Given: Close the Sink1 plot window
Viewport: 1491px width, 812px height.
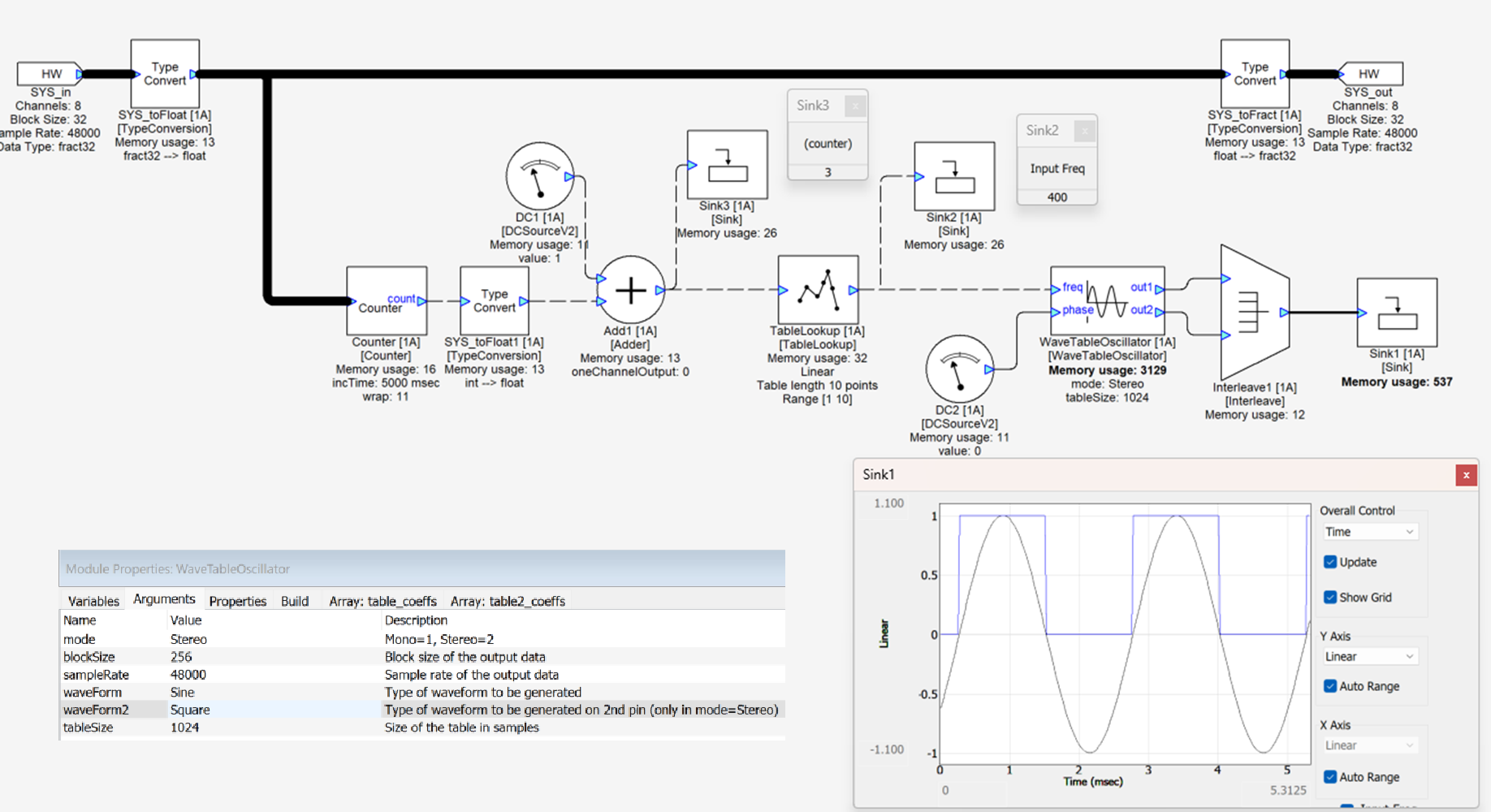Looking at the screenshot, I should (x=1466, y=475).
